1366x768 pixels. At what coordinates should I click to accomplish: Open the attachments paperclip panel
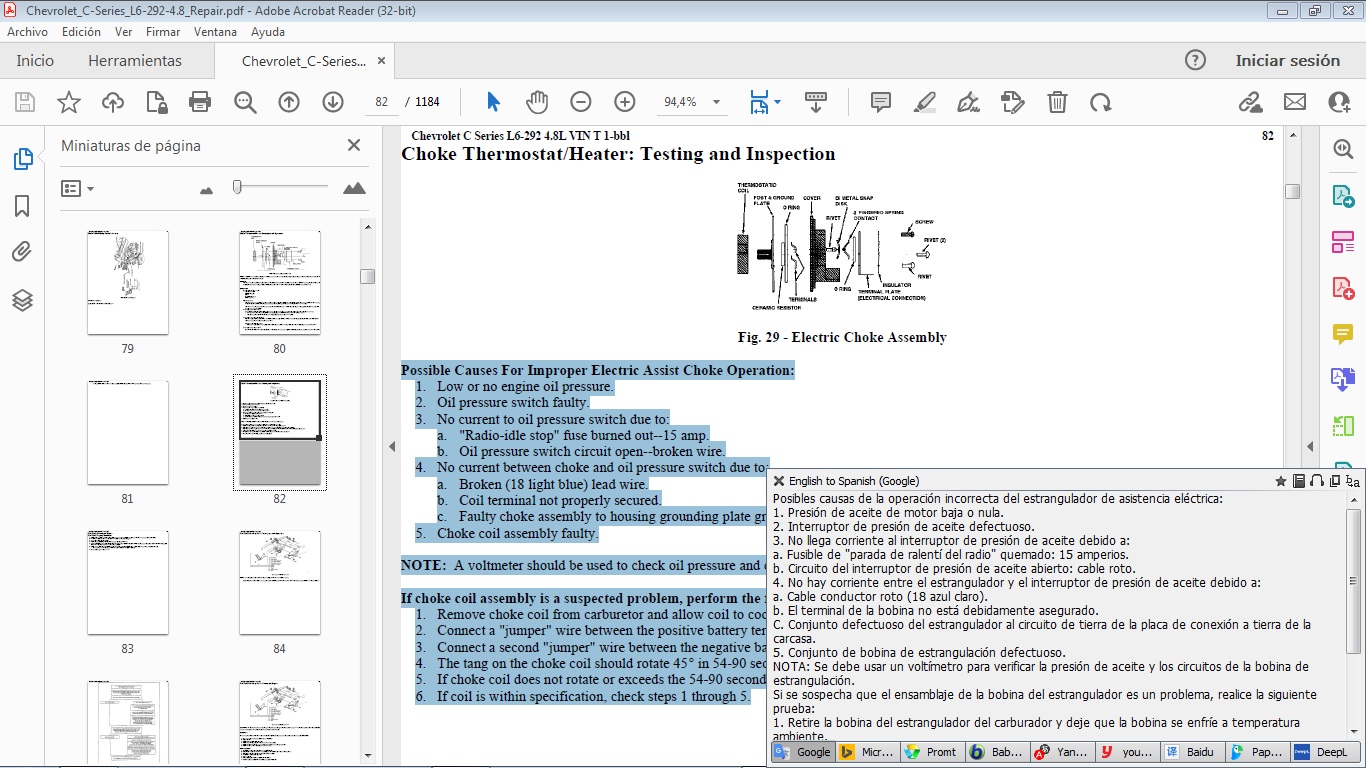click(22, 252)
